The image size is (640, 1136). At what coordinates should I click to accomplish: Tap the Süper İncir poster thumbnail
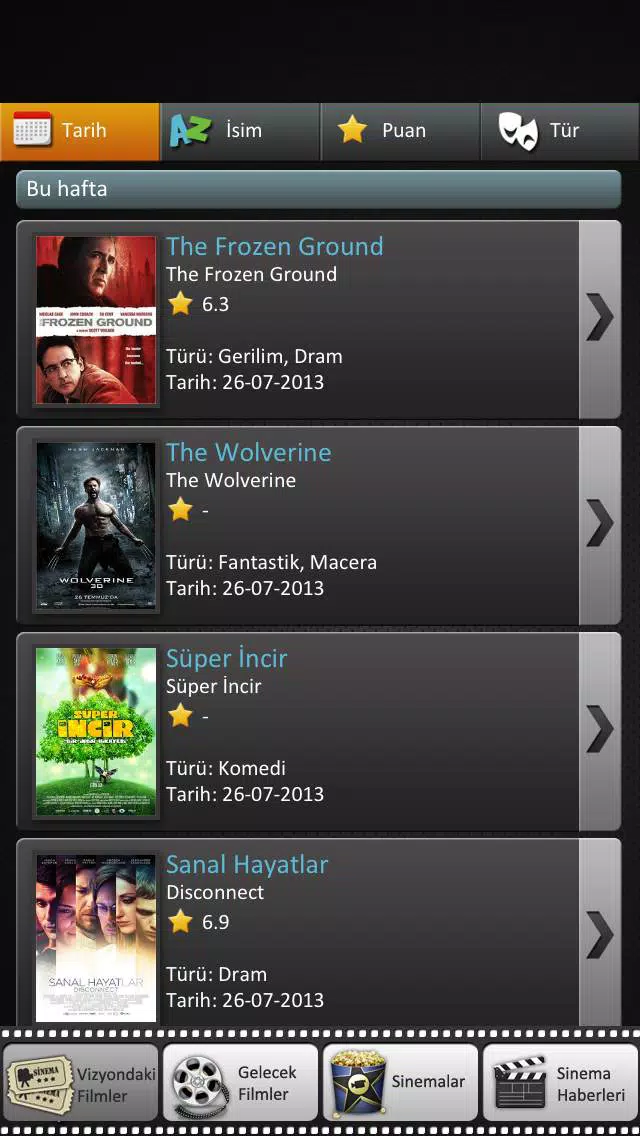96,731
